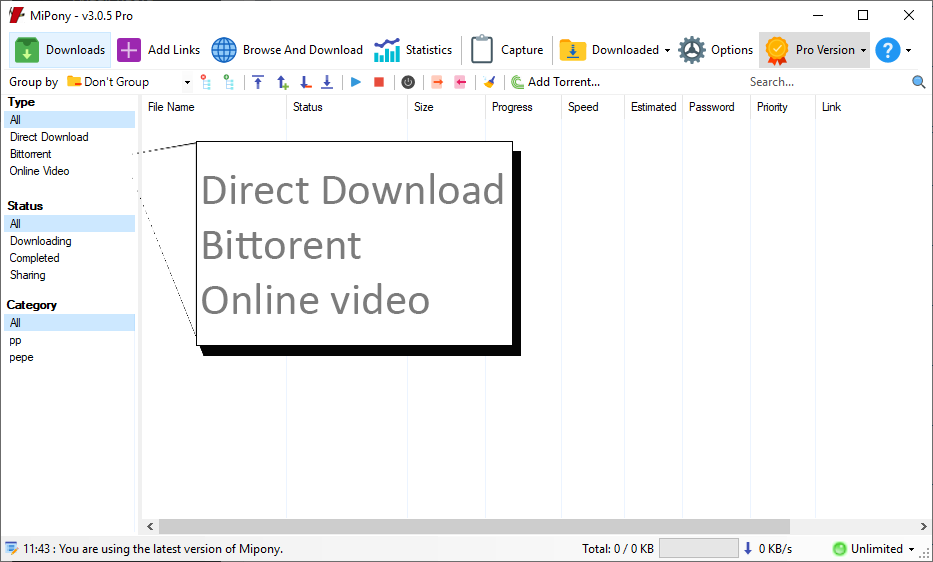Click the green expand tree icon
The height and width of the screenshot is (562, 933).
pyautogui.click(x=228, y=82)
